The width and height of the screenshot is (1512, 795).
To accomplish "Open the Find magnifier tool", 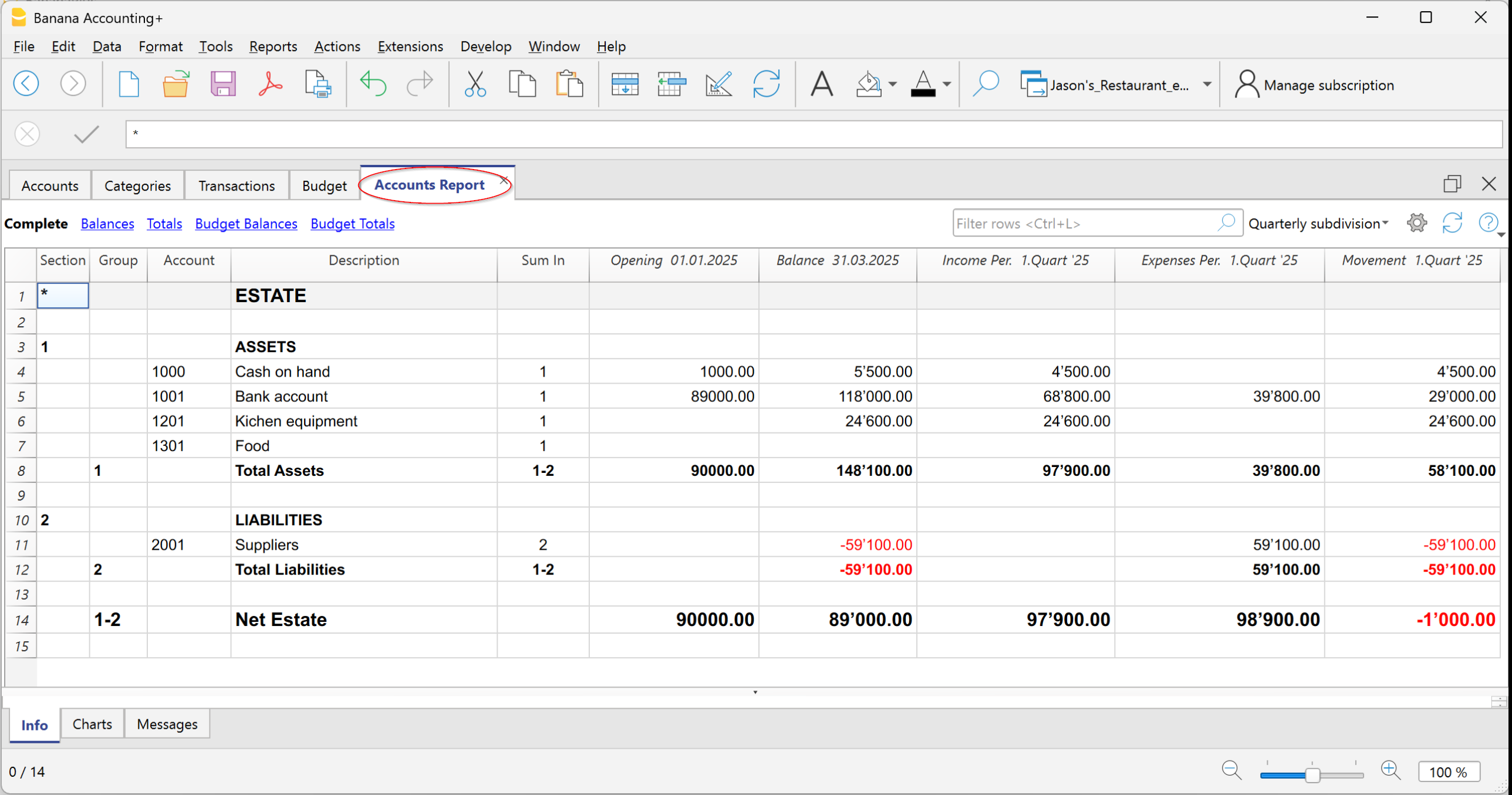I will point(986,84).
